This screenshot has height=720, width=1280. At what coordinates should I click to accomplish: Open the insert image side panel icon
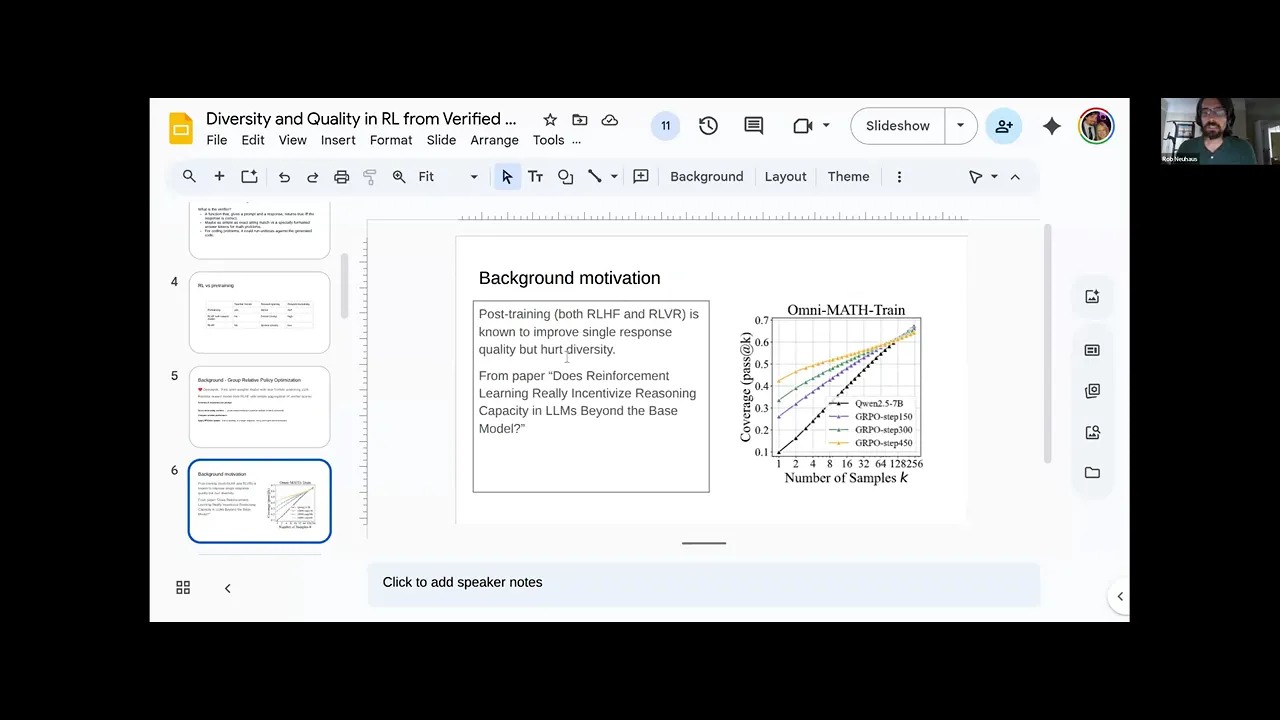click(x=1092, y=296)
